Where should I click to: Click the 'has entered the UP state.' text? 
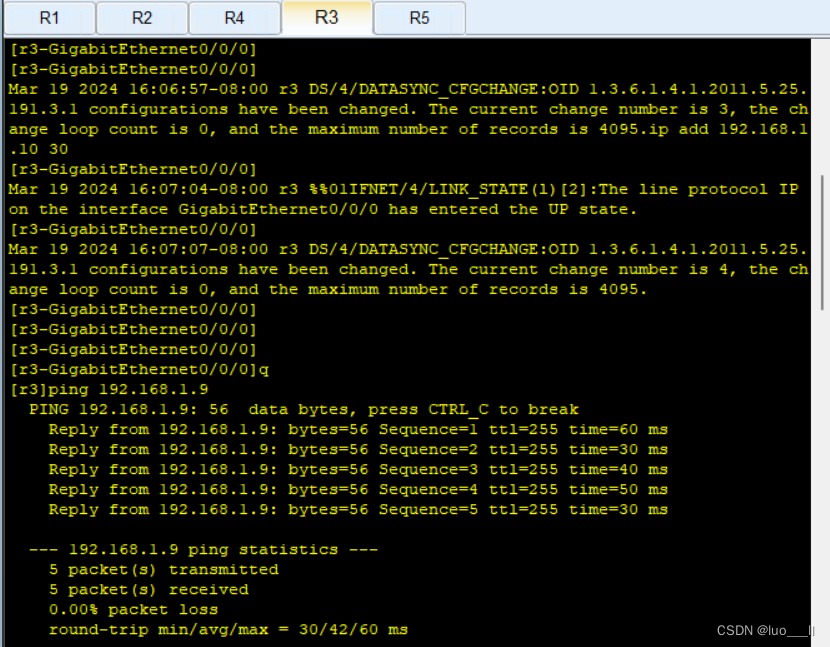512,210
